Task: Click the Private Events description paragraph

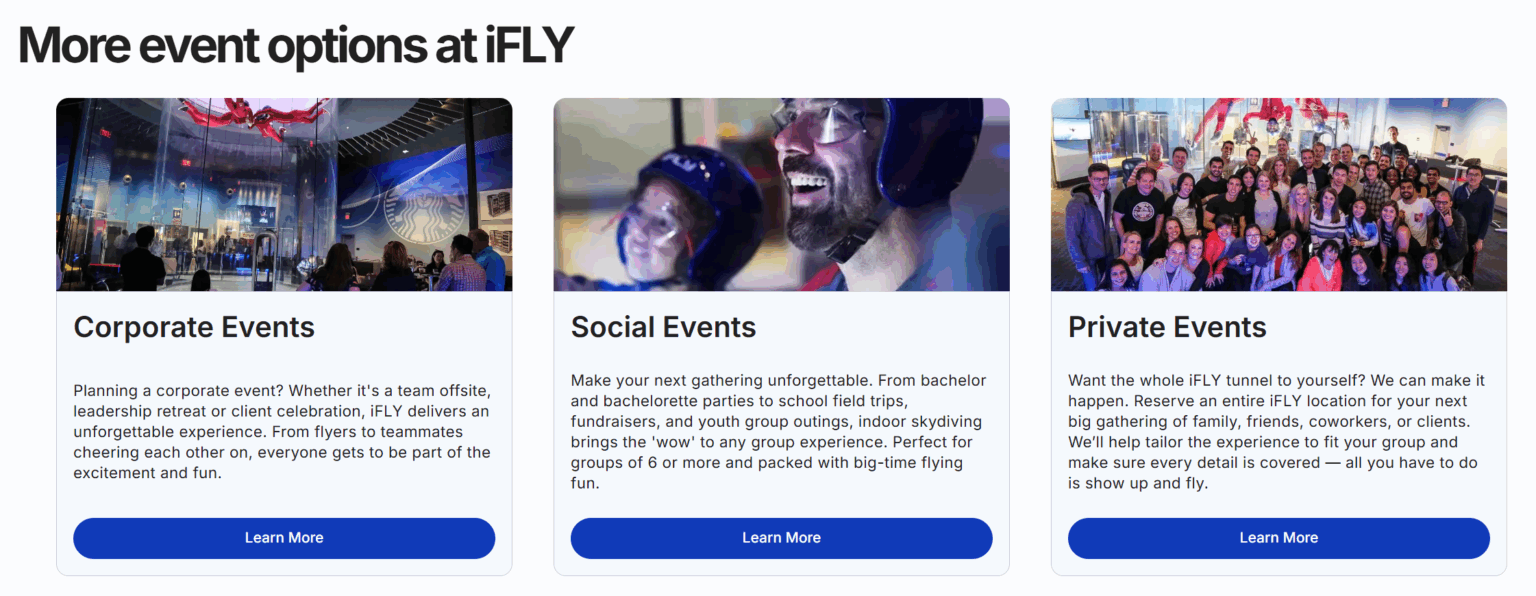Action: click(x=1276, y=431)
